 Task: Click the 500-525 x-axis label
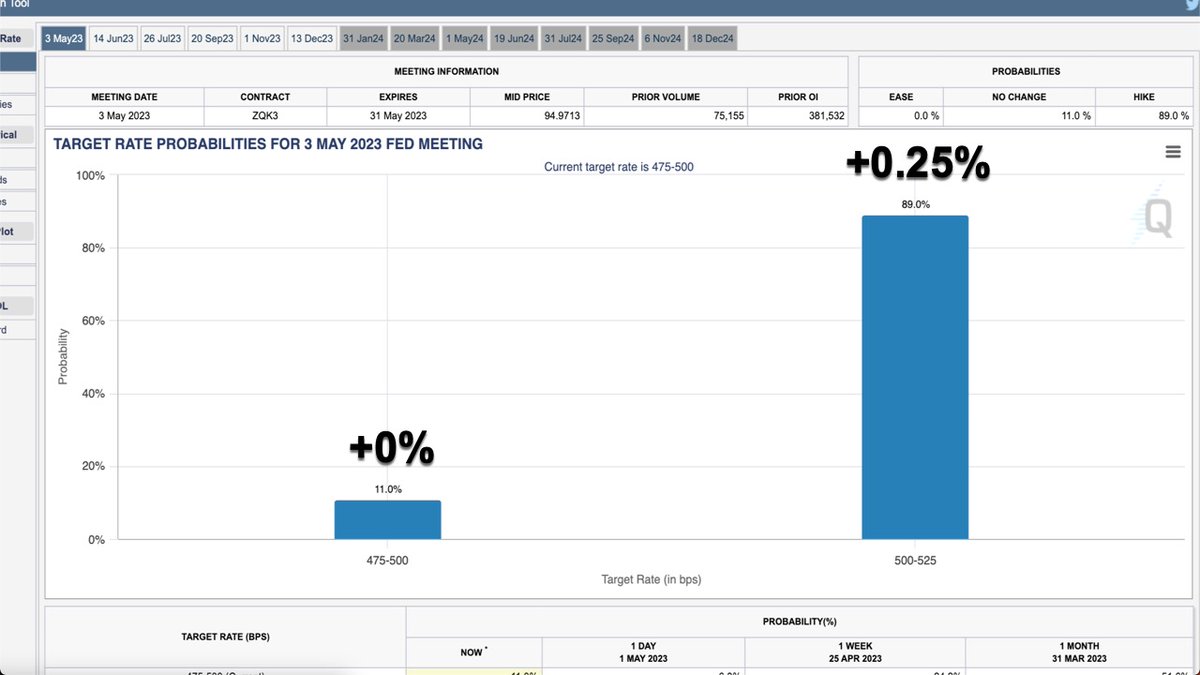point(915,560)
